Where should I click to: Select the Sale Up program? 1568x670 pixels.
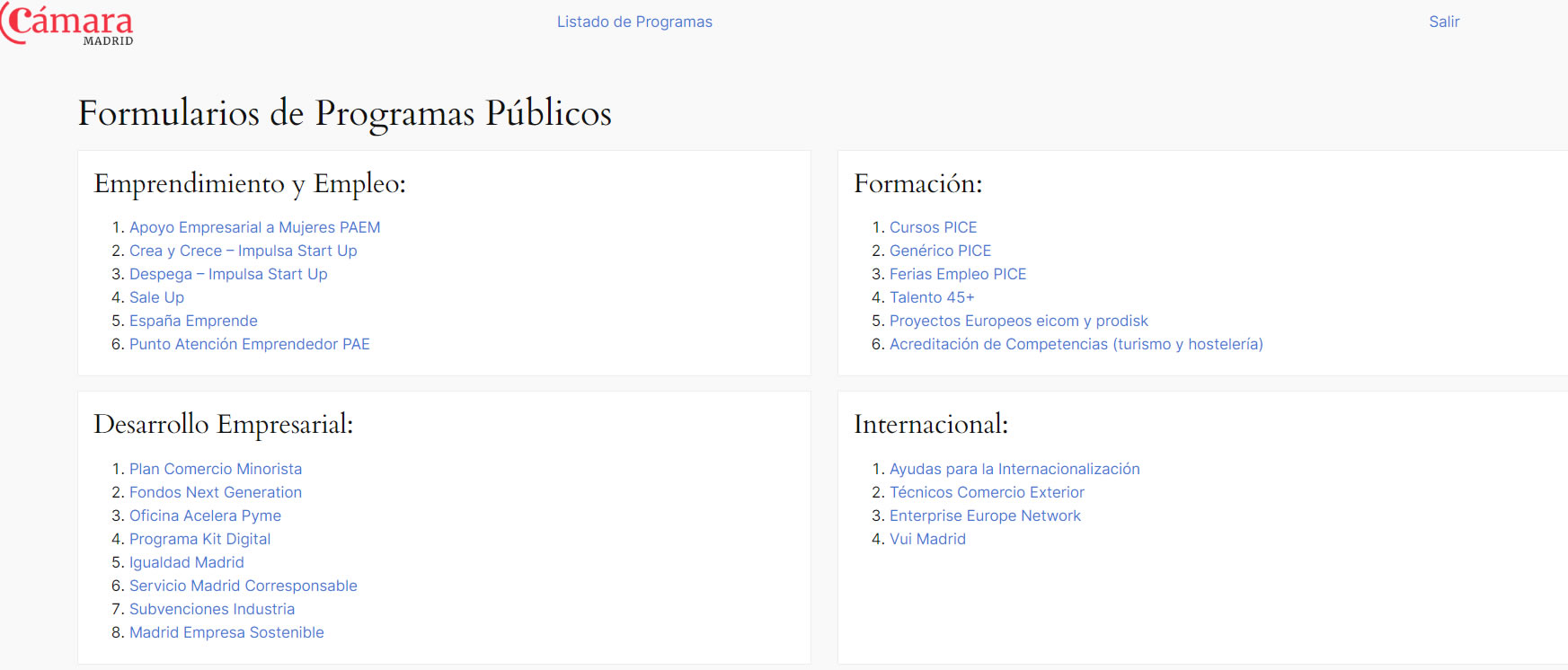pyautogui.click(x=156, y=297)
